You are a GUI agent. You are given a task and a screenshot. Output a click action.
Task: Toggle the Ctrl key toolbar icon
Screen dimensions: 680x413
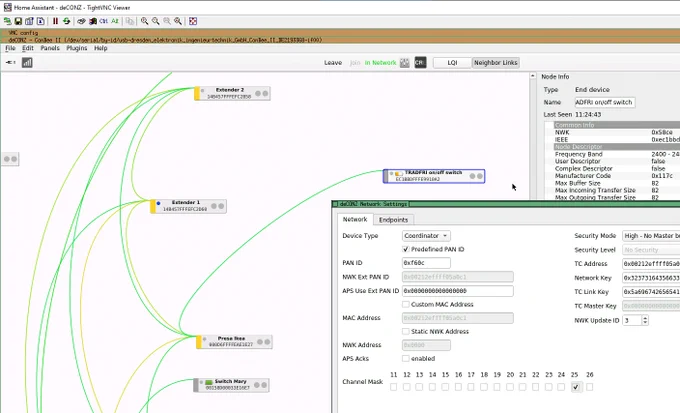(104, 21)
